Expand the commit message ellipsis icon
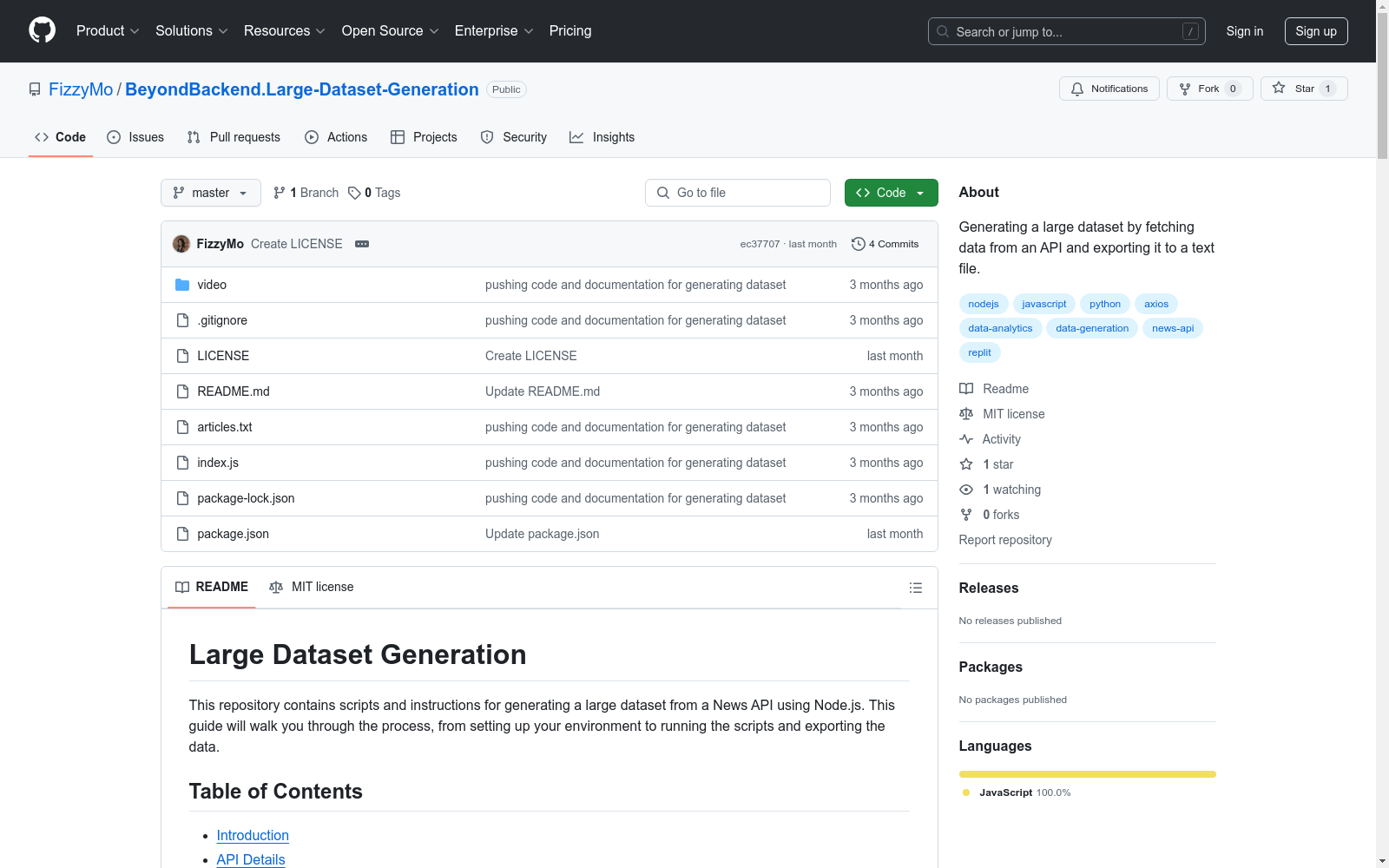 [x=362, y=244]
